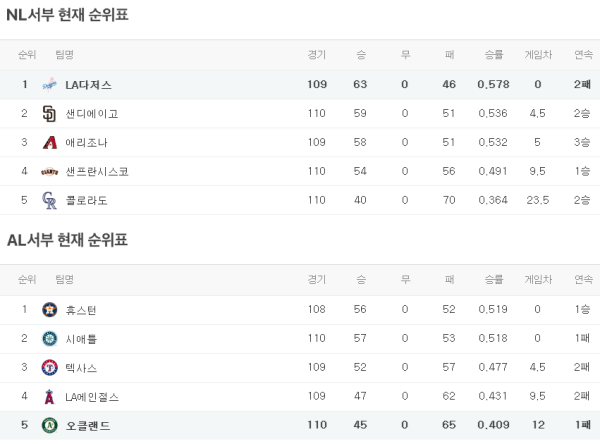The image size is (600, 444).
Task: Click the Texas Rangers logo
Action: [50, 368]
